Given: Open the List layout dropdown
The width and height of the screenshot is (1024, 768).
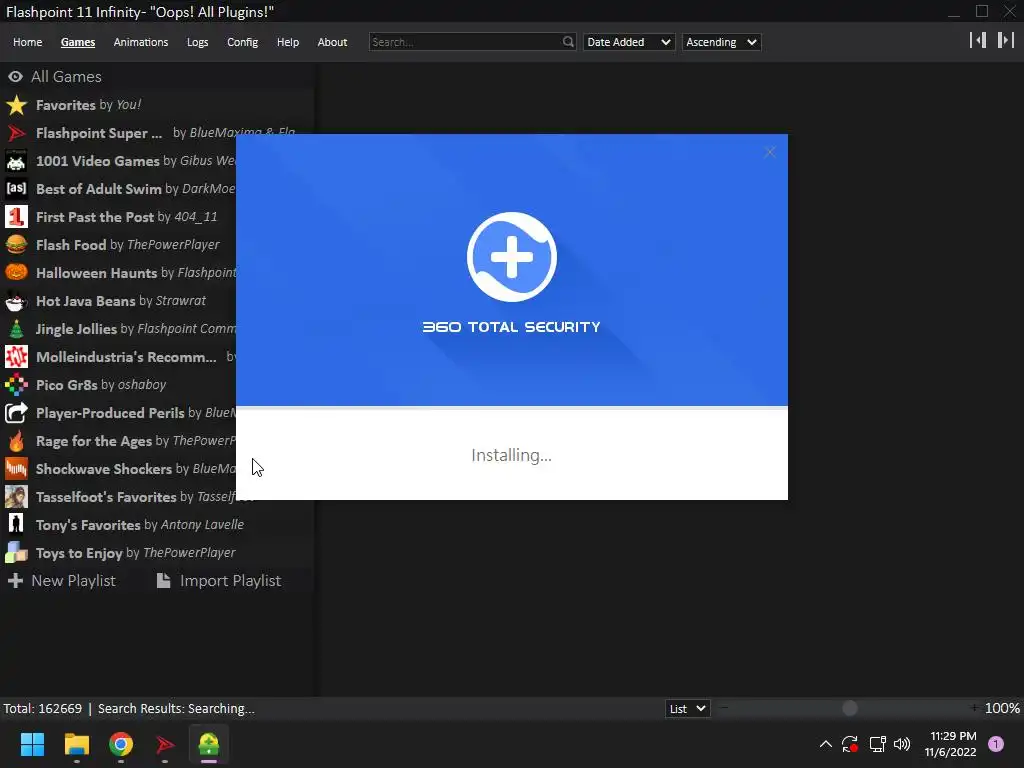Looking at the screenshot, I should [x=687, y=709].
